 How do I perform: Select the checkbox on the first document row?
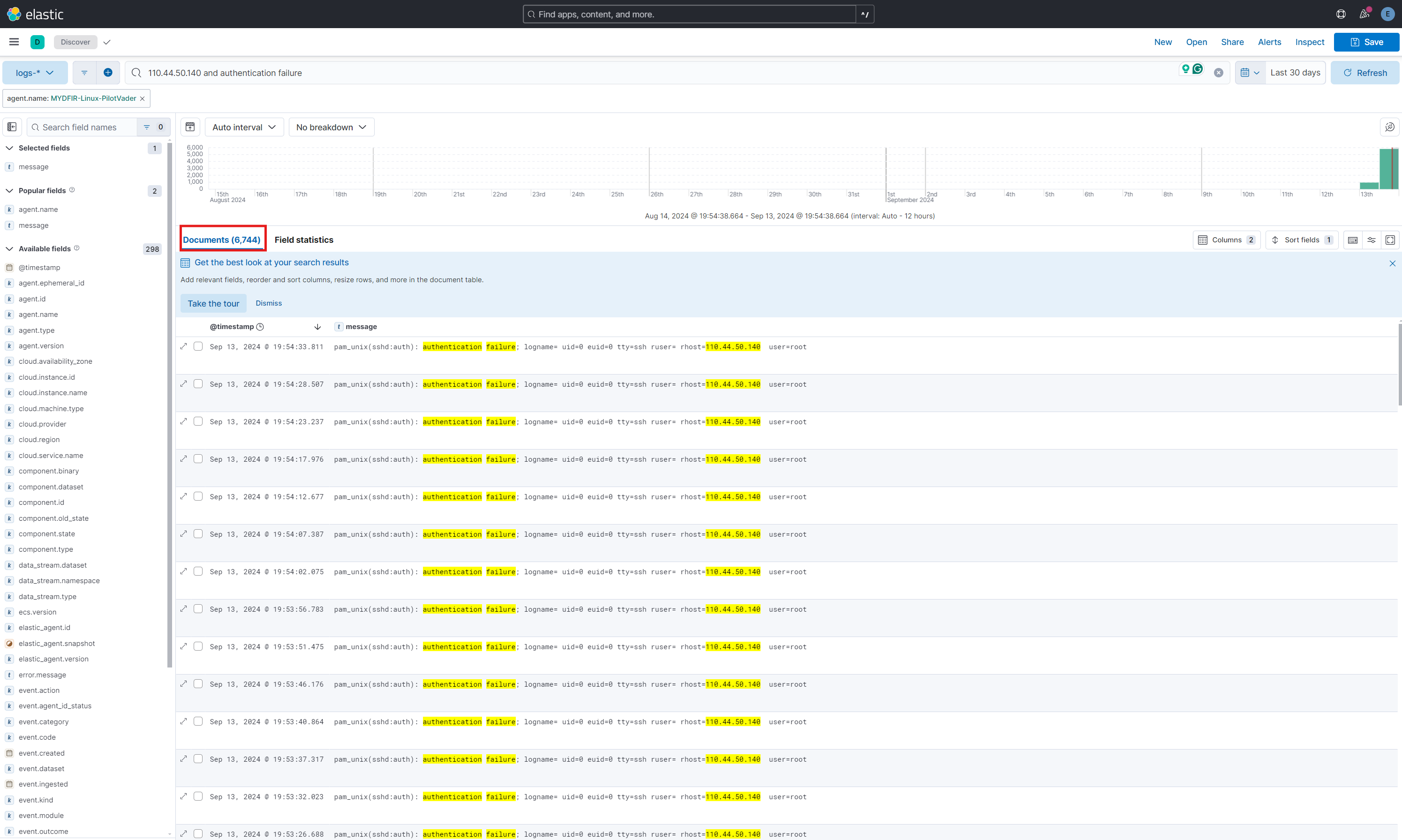pyautogui.click(x=198, y=346)
